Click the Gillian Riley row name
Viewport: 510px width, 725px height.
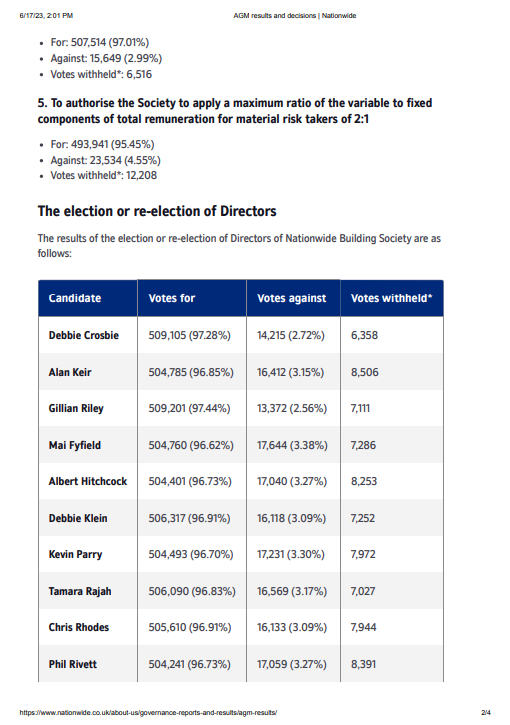[76, 408]
